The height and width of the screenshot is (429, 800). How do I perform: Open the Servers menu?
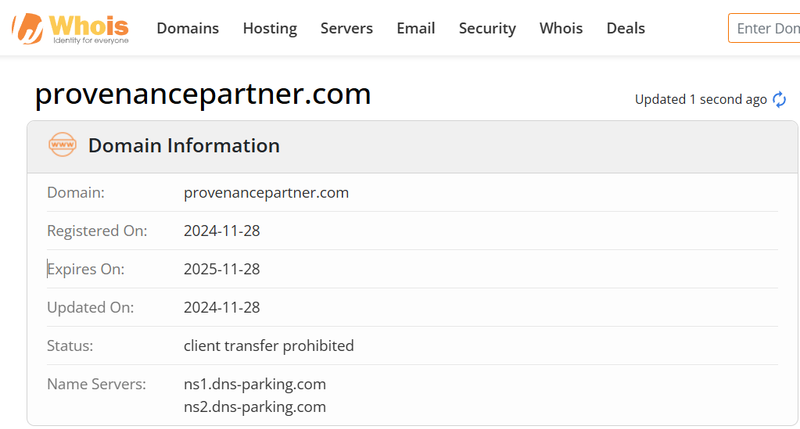(346, 28)
